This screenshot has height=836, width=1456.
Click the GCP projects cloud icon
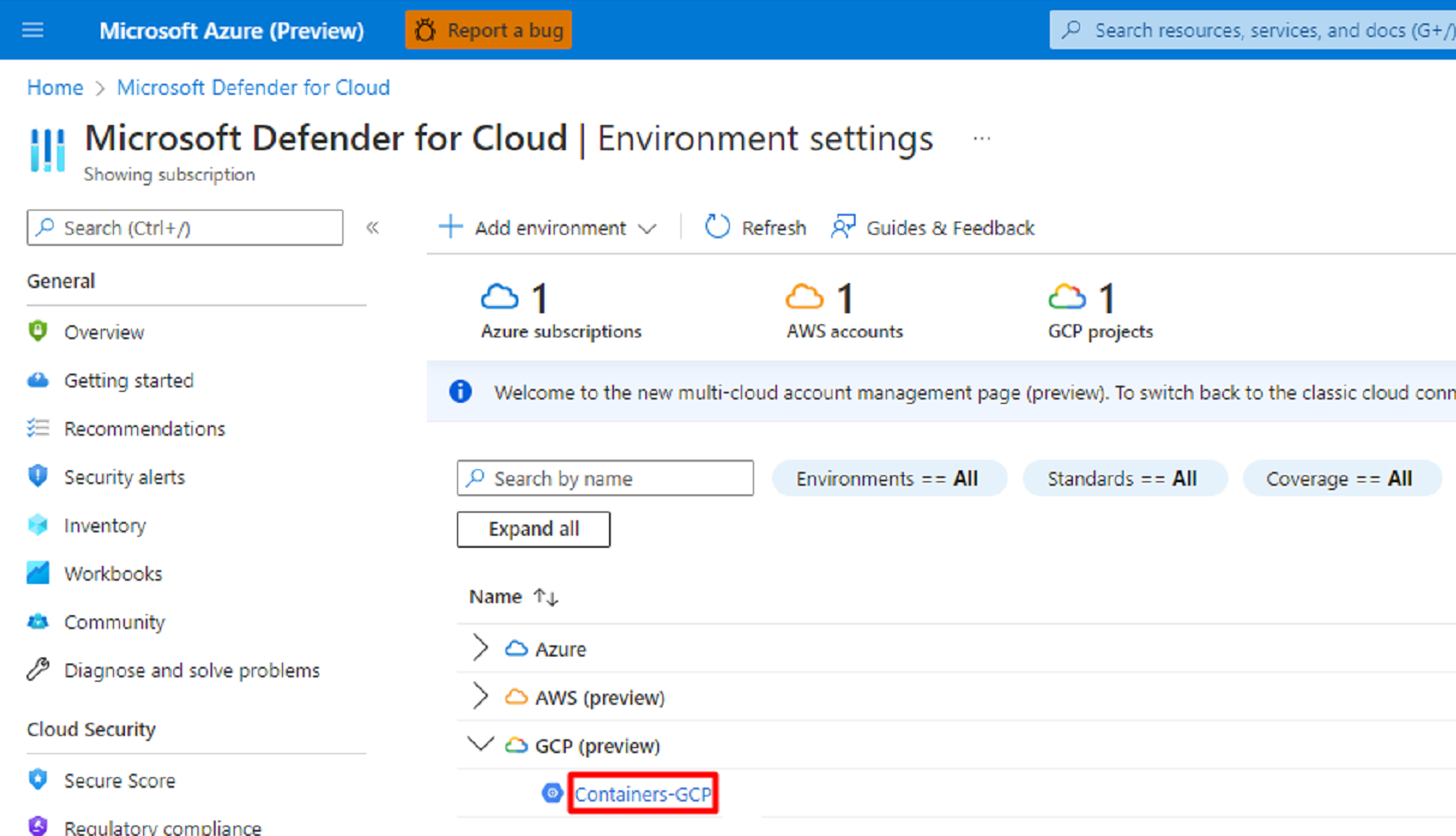click(1067, 298)
